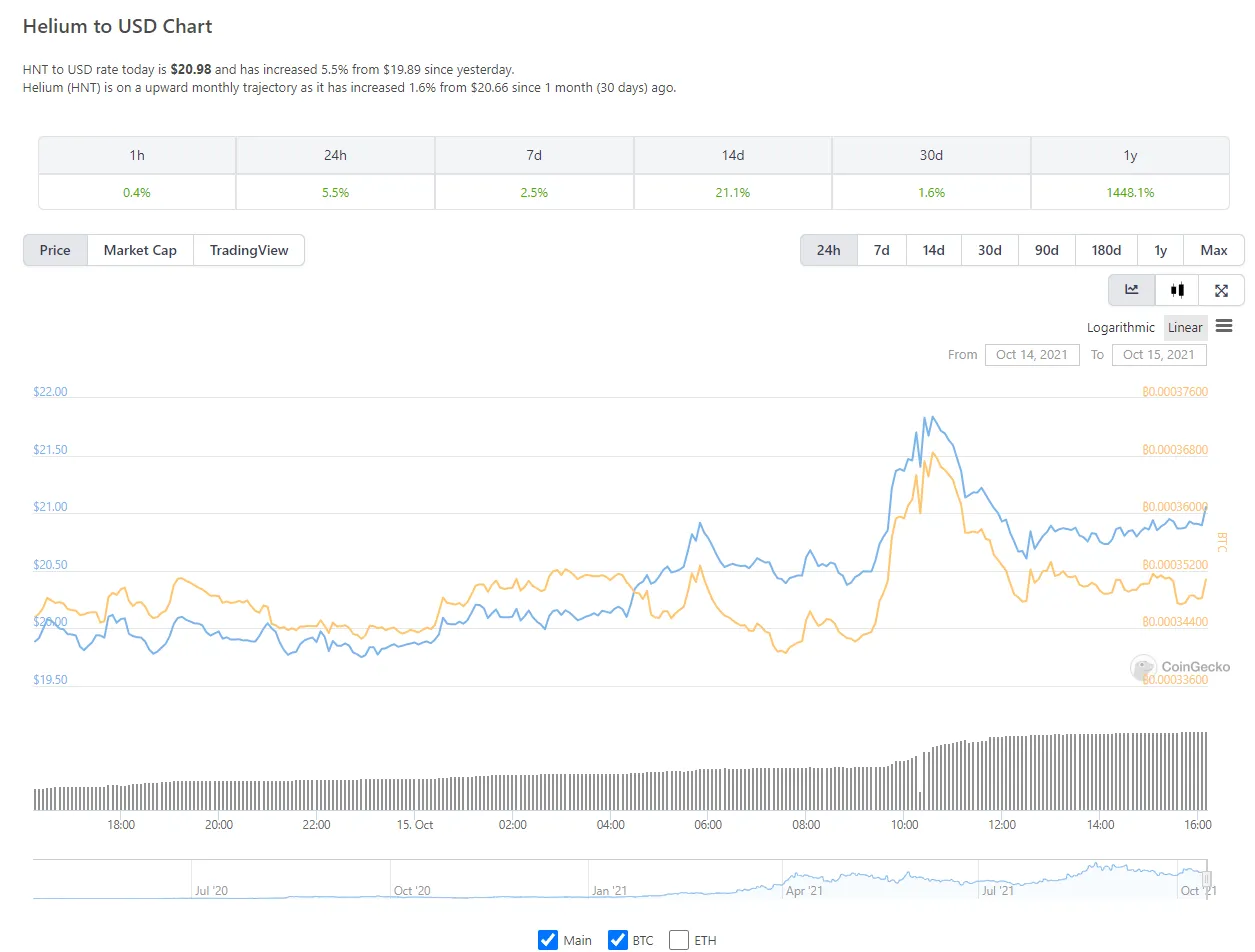Click the Apr '21 navigator label
This screenshot has height=952, width=1255.
(805, 890)
